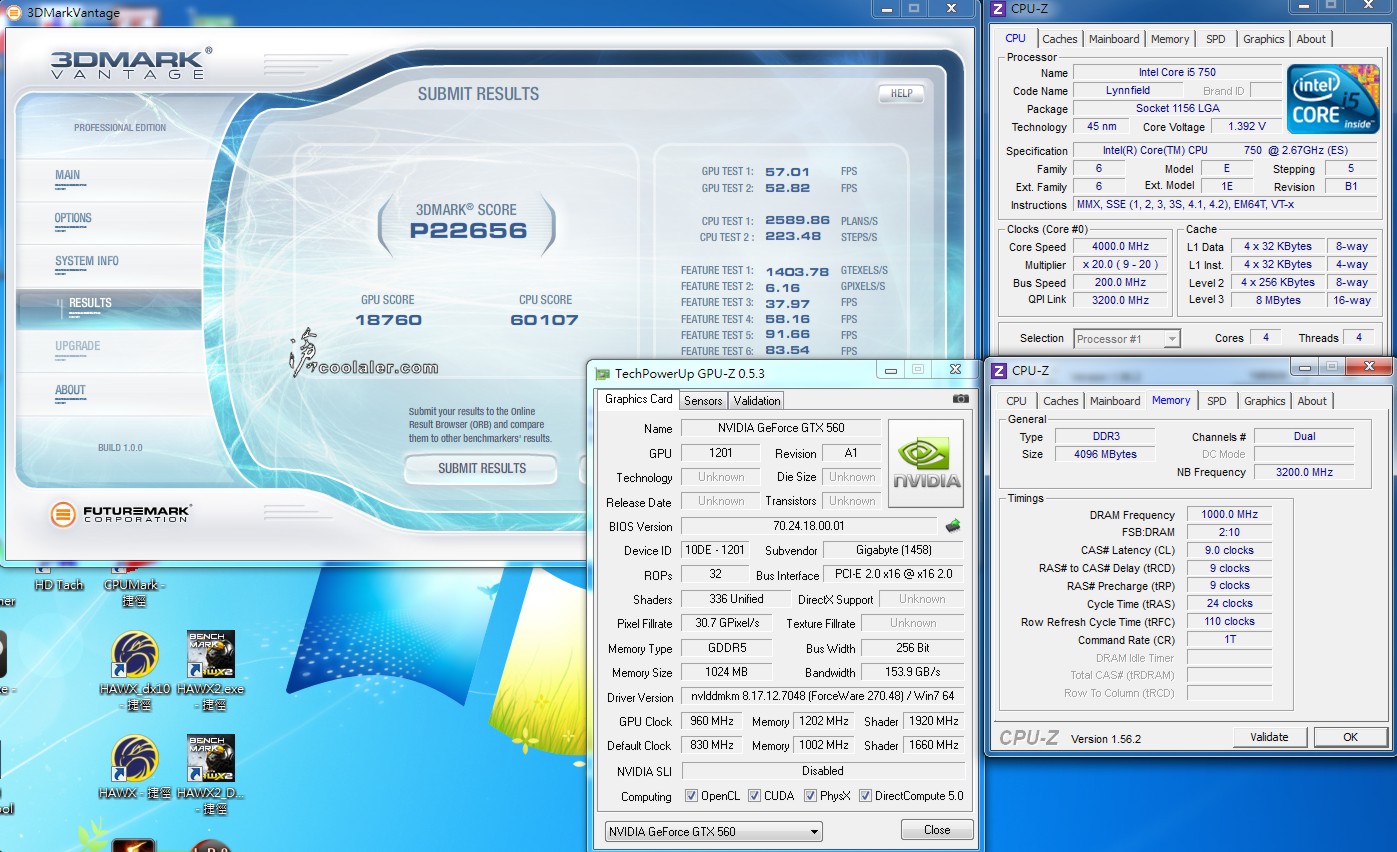The image size is (1397, 852).
Task: Switch to Validation tab in GPU-Z
Action: (757, 400)
